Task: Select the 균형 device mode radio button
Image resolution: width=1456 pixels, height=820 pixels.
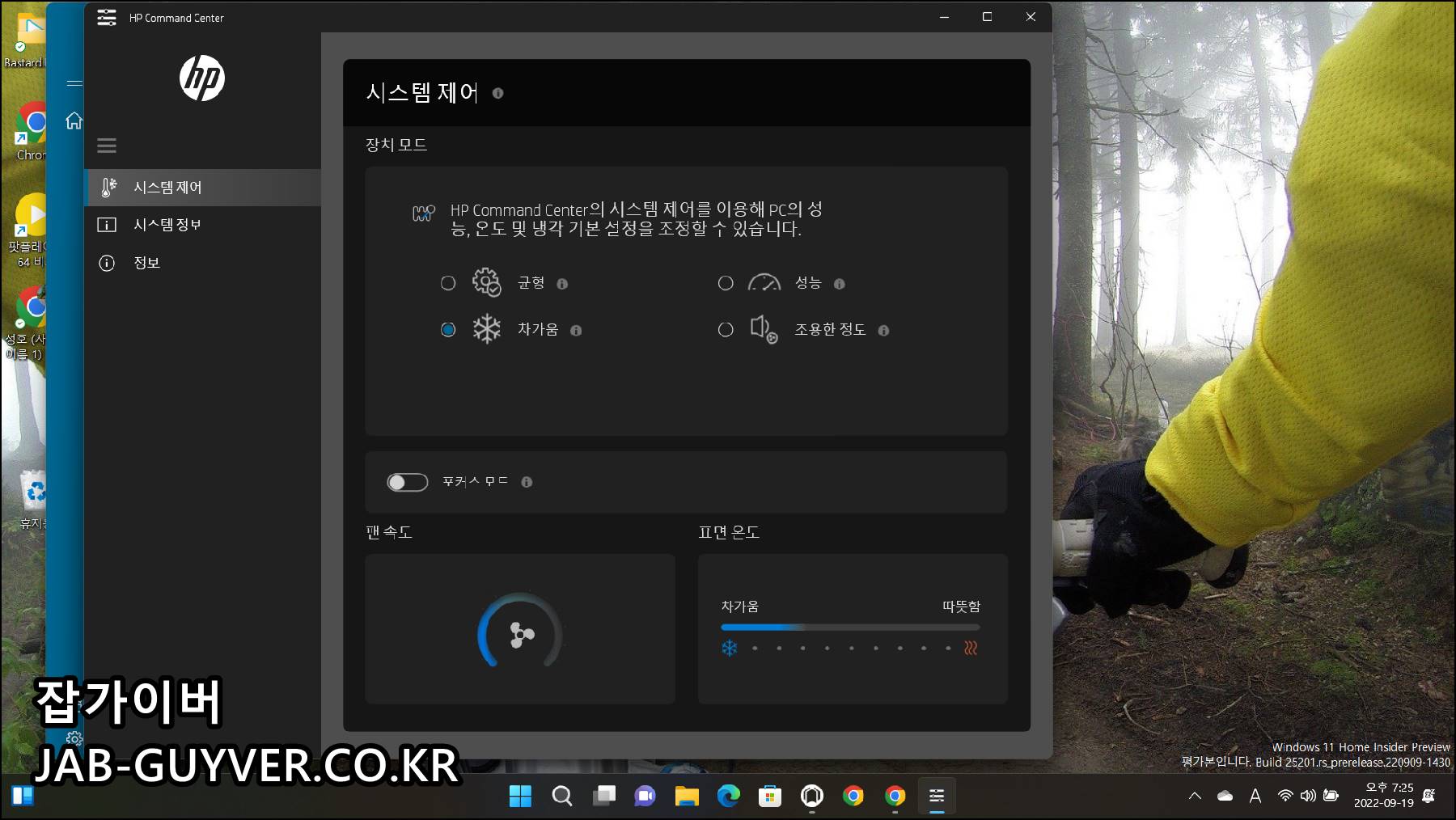Action: click(449, 283)
